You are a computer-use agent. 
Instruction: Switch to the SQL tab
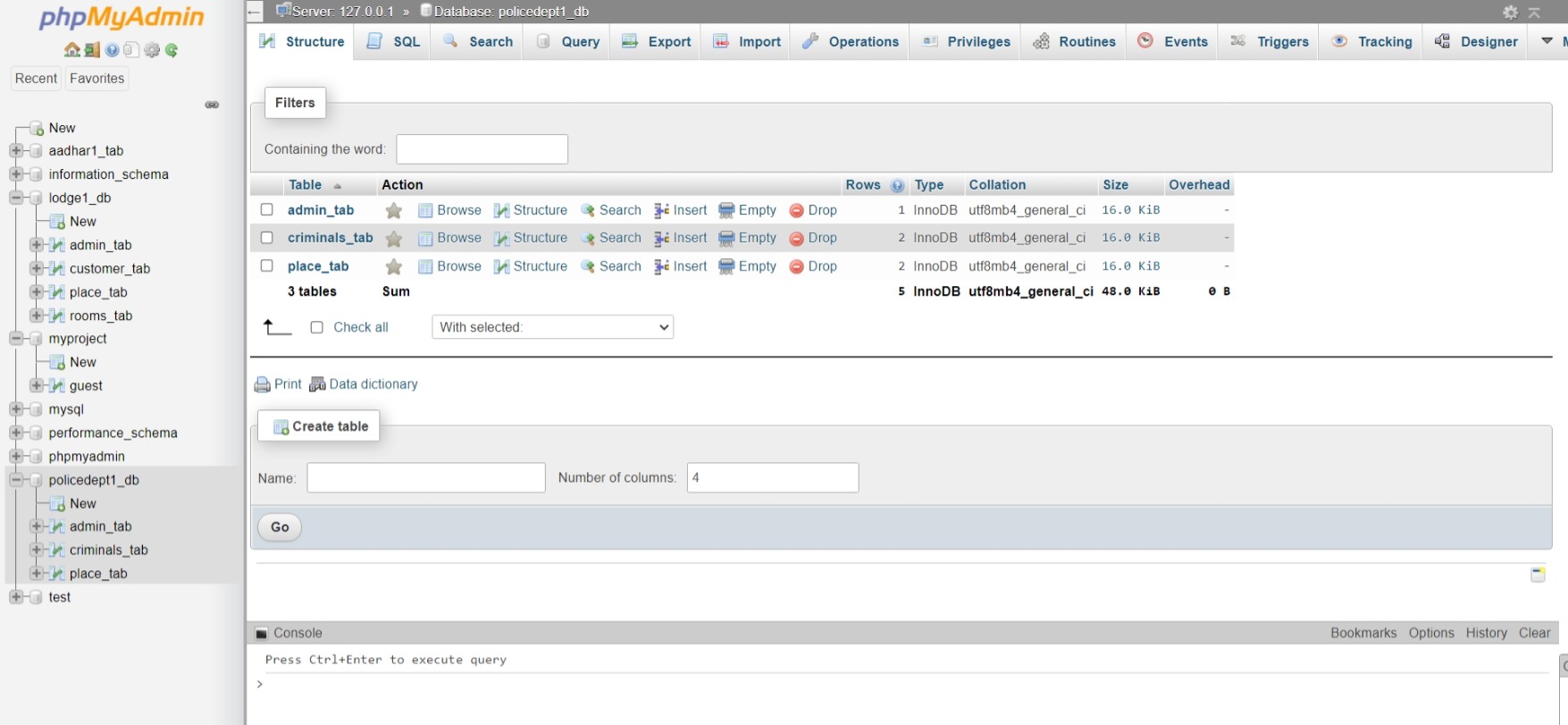pos(393,42)
